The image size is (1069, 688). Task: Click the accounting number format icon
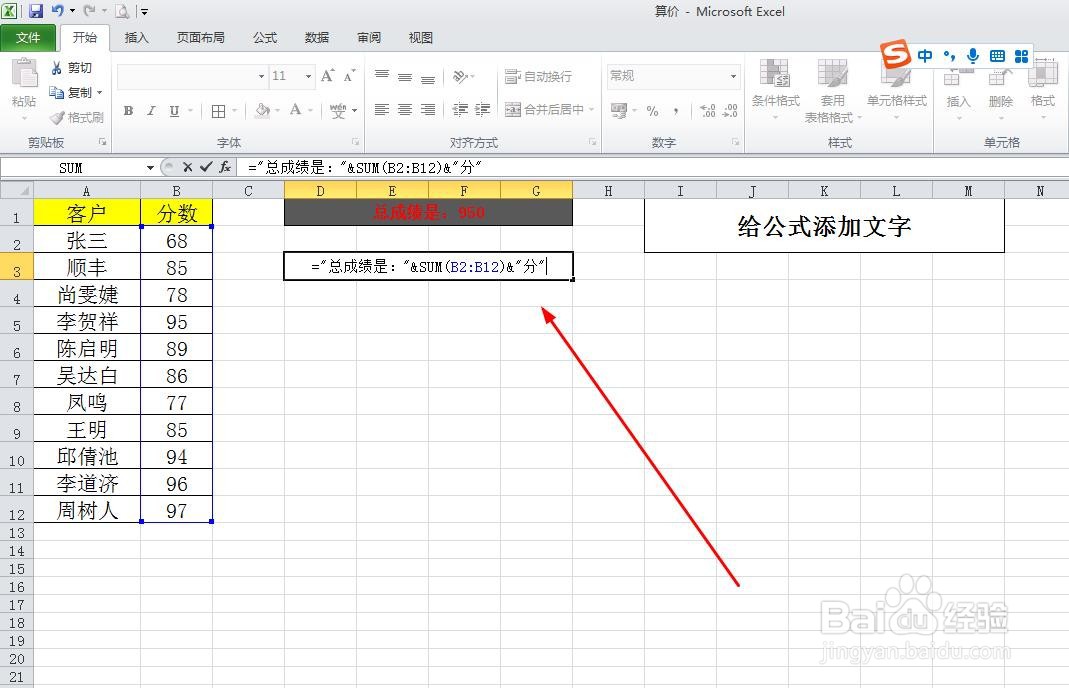point(619,110)
